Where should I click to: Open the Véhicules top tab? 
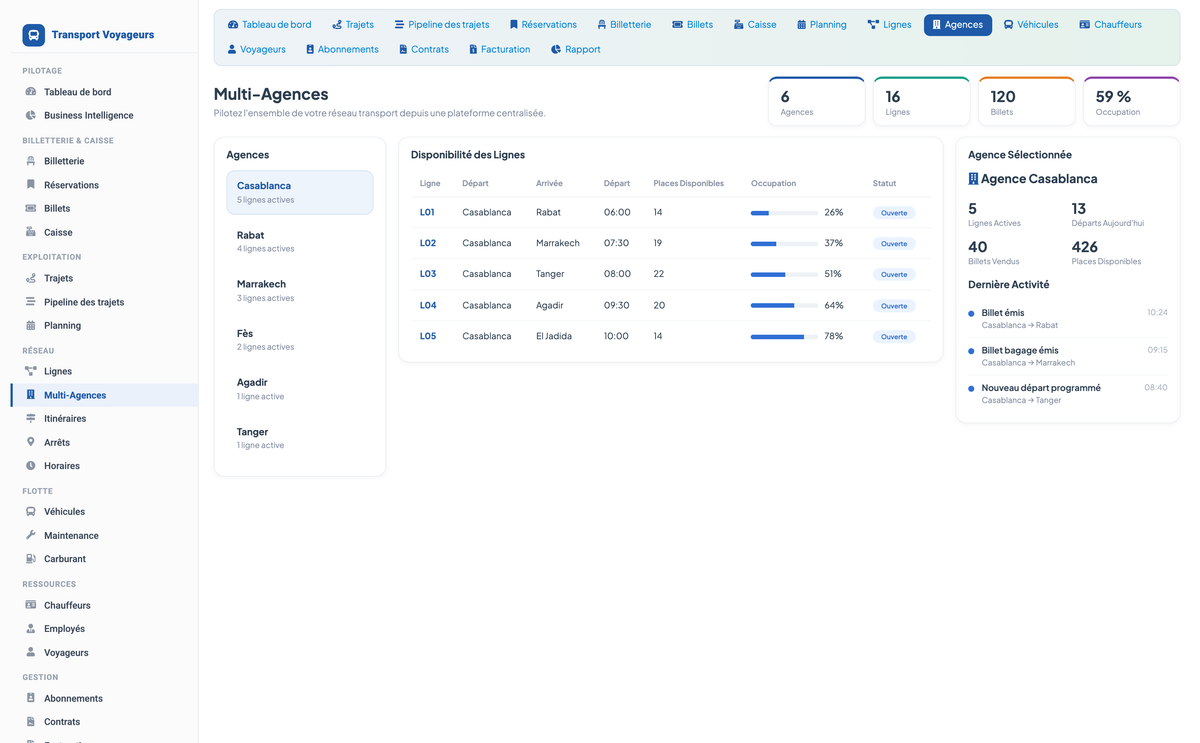pyautogui.click(x=1031, y=24)
